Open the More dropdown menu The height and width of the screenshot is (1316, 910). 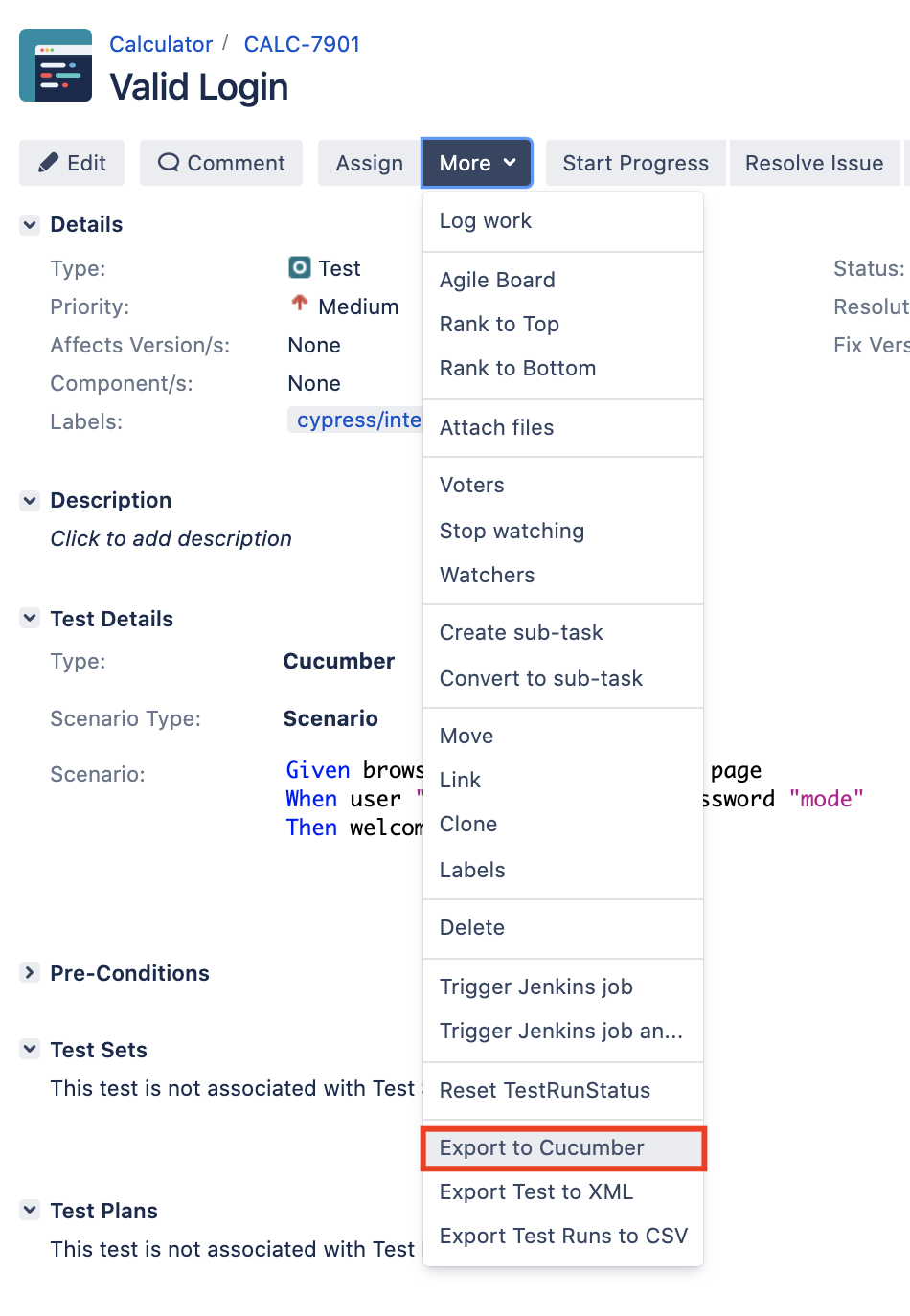[x=477, y=163]
